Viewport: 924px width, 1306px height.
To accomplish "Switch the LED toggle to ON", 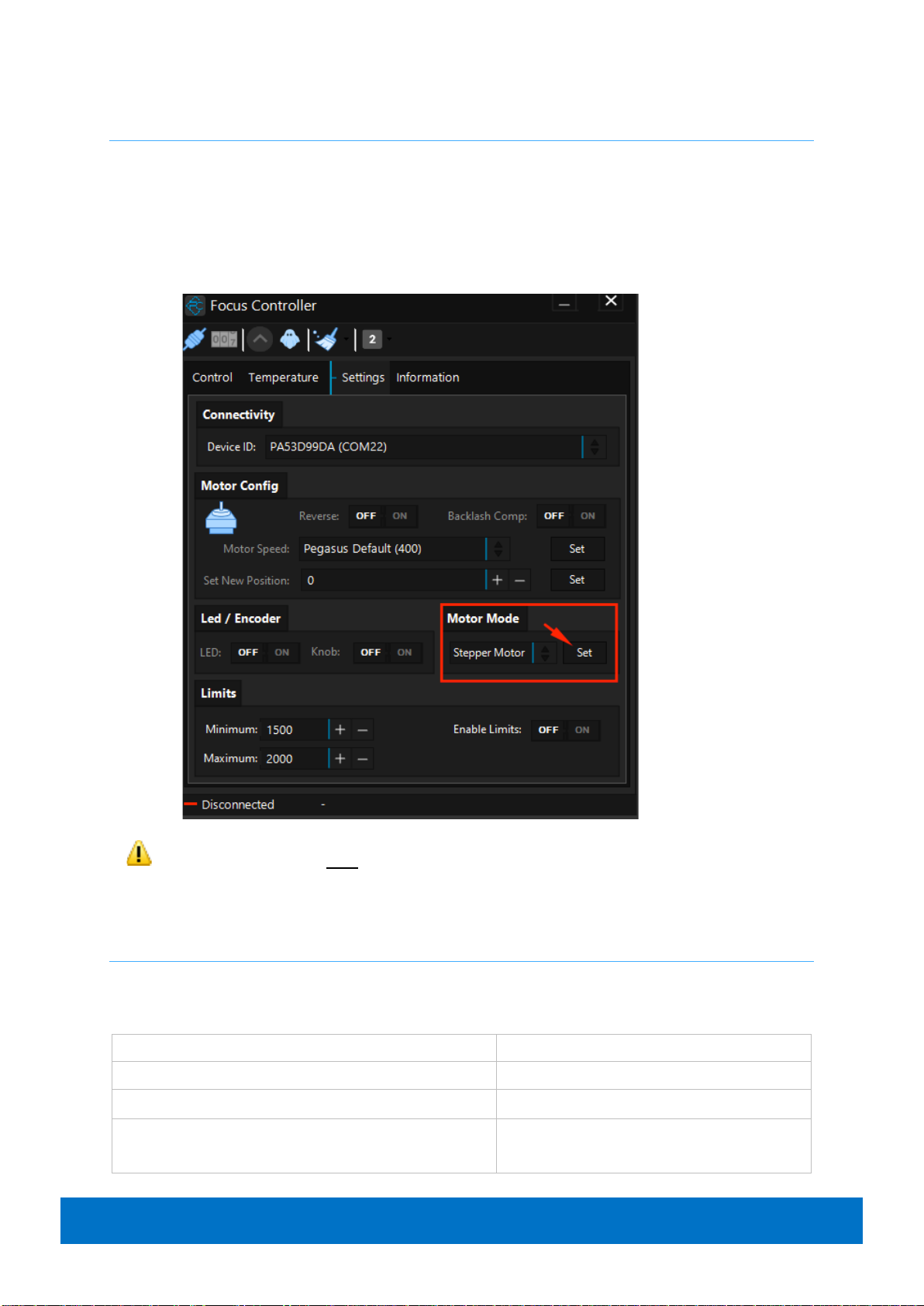I will tap(282, 653).
